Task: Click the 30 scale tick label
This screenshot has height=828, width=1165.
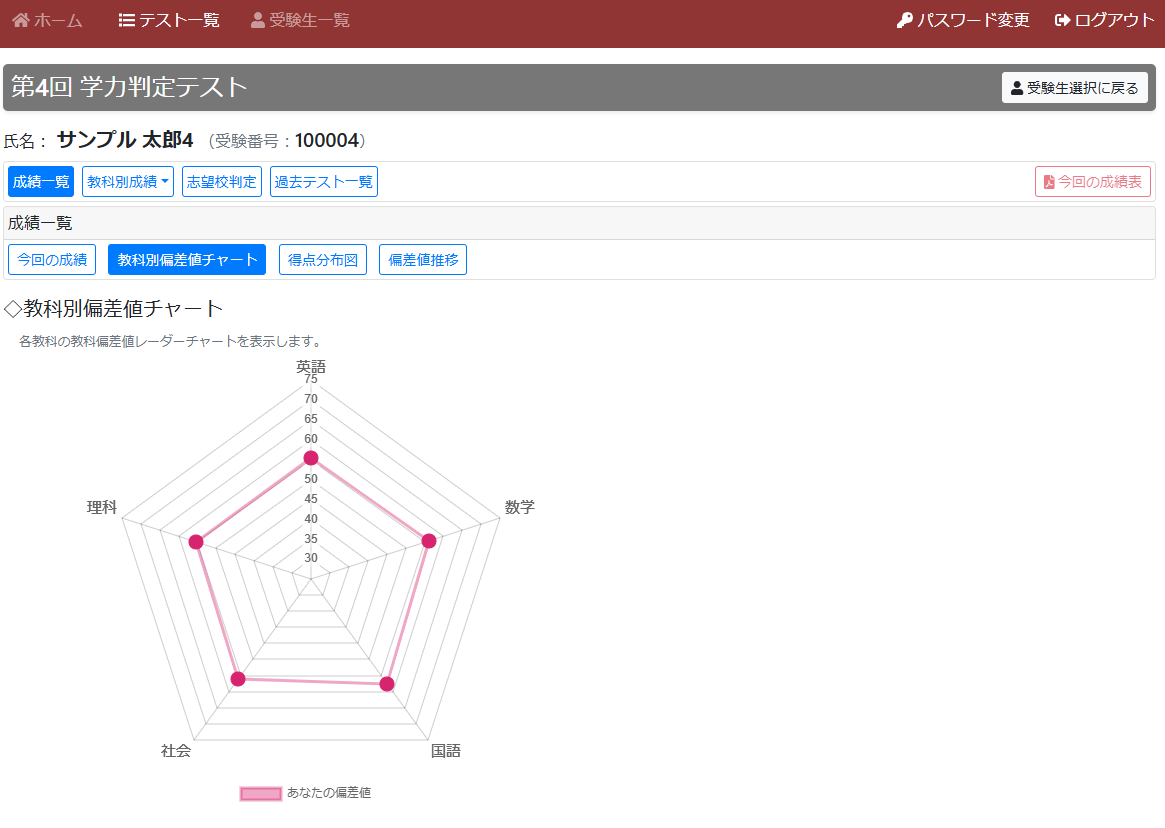Action: [x=311, y=558]
